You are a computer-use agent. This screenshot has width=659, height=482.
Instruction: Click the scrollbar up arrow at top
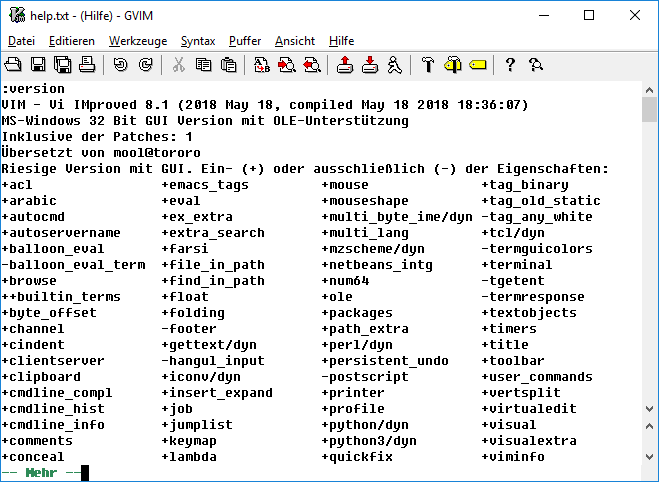(649, 90)
